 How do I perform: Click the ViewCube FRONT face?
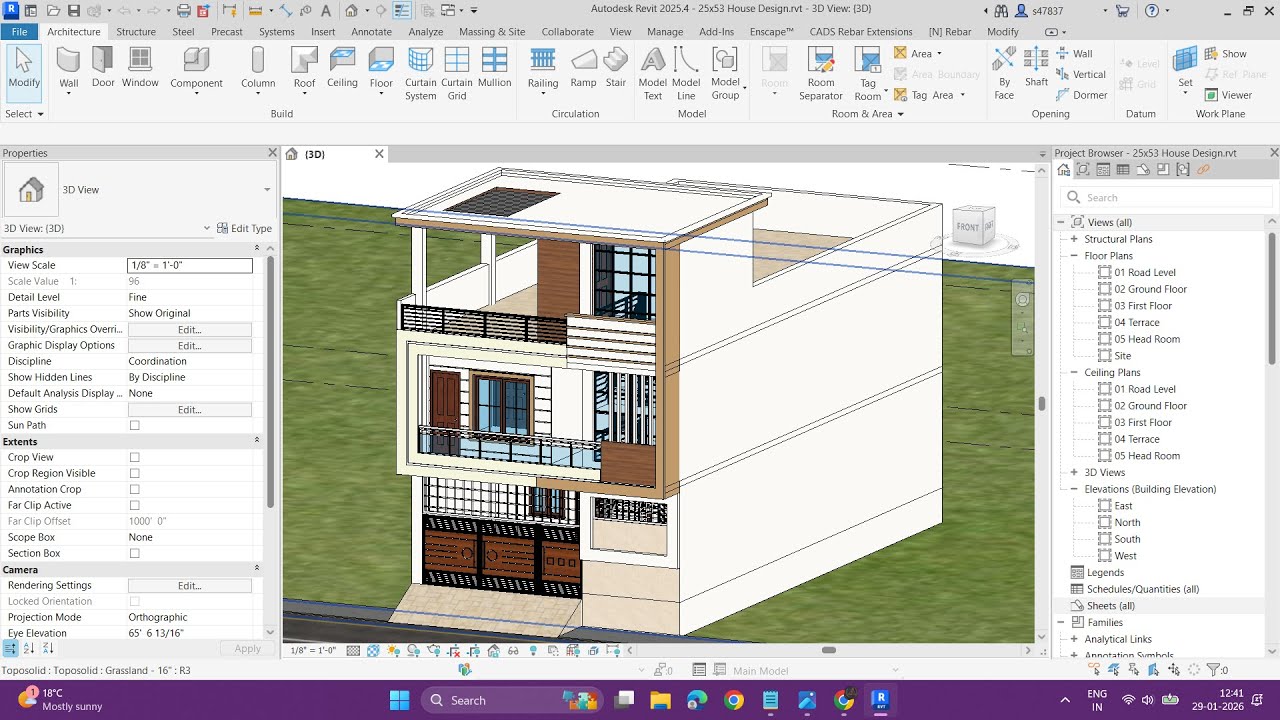[x=967, y=227]
